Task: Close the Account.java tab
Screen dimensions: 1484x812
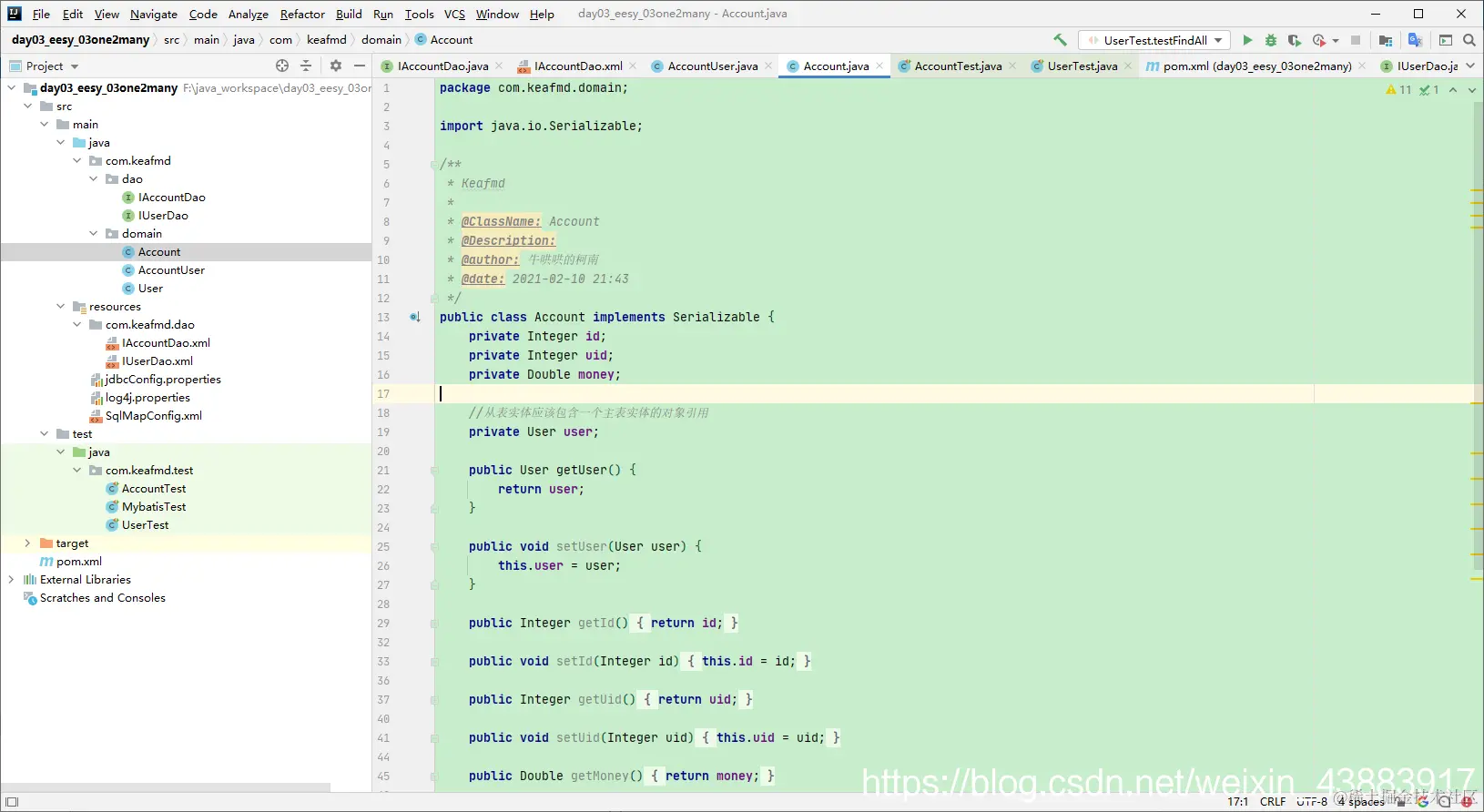Action: (879, 66)
